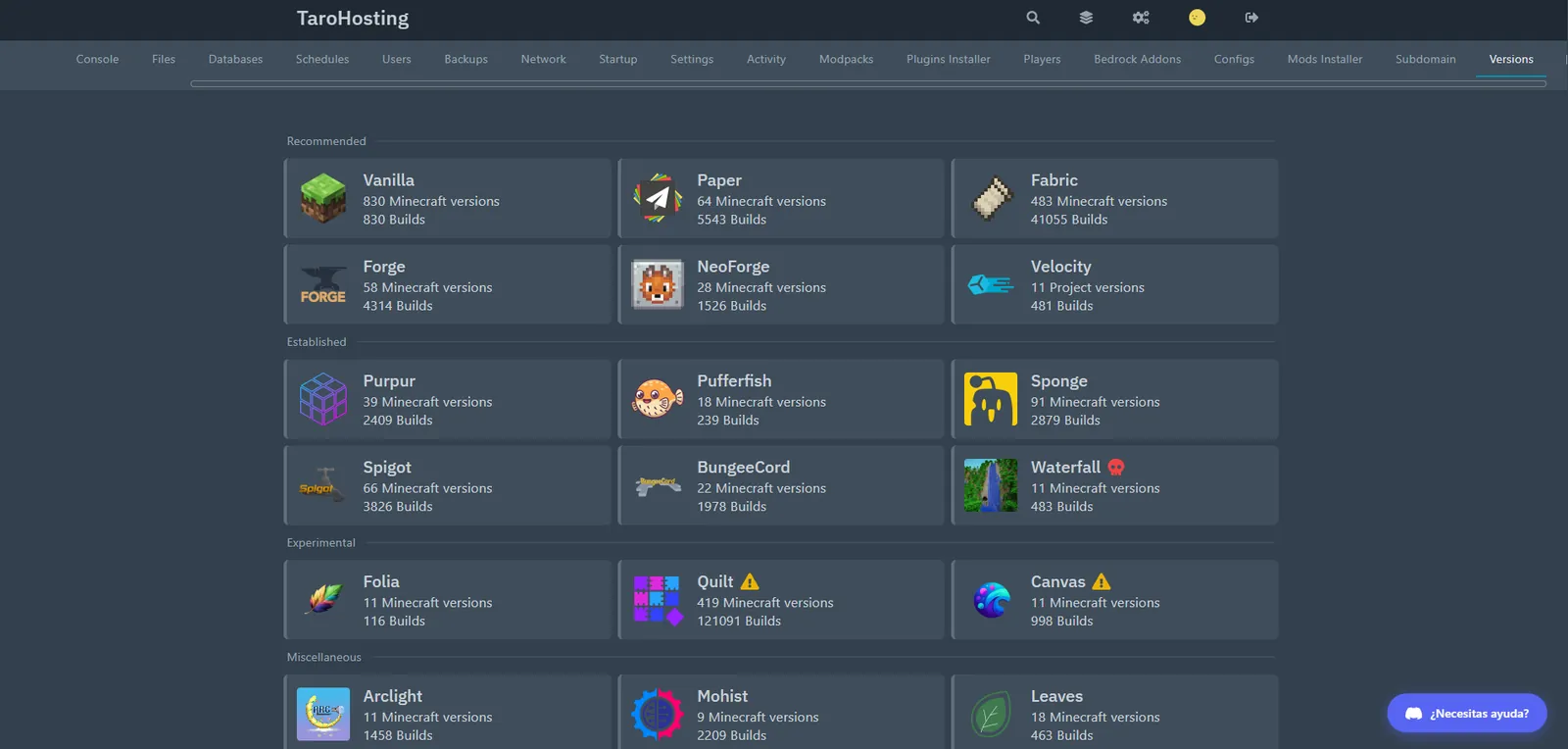Open the Bedrock Addons tab
Viewport: 1568px width, 749px height.
click(x=1137, y=59)
